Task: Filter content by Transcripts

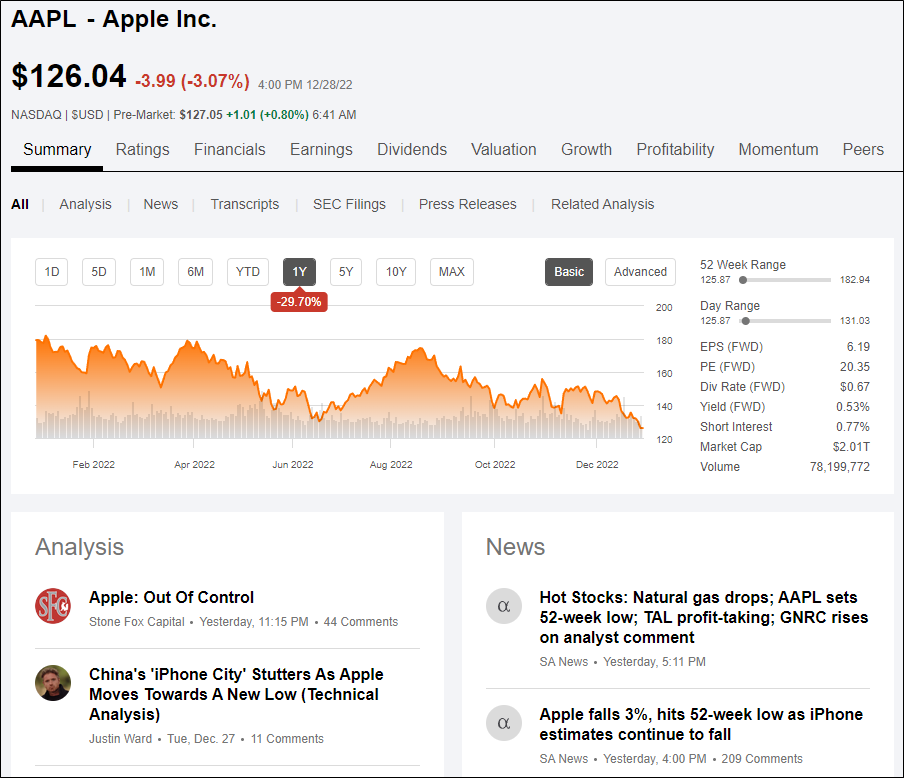Action: tap(244, 204)
